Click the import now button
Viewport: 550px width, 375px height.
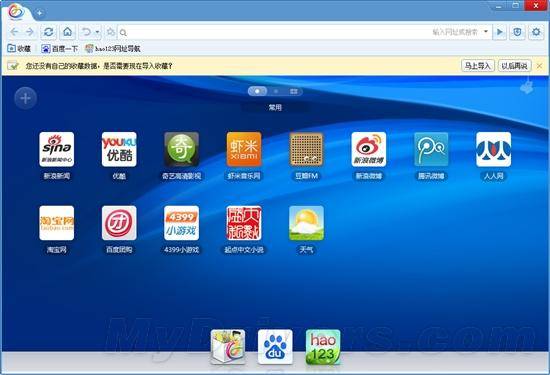coord(477,66)
